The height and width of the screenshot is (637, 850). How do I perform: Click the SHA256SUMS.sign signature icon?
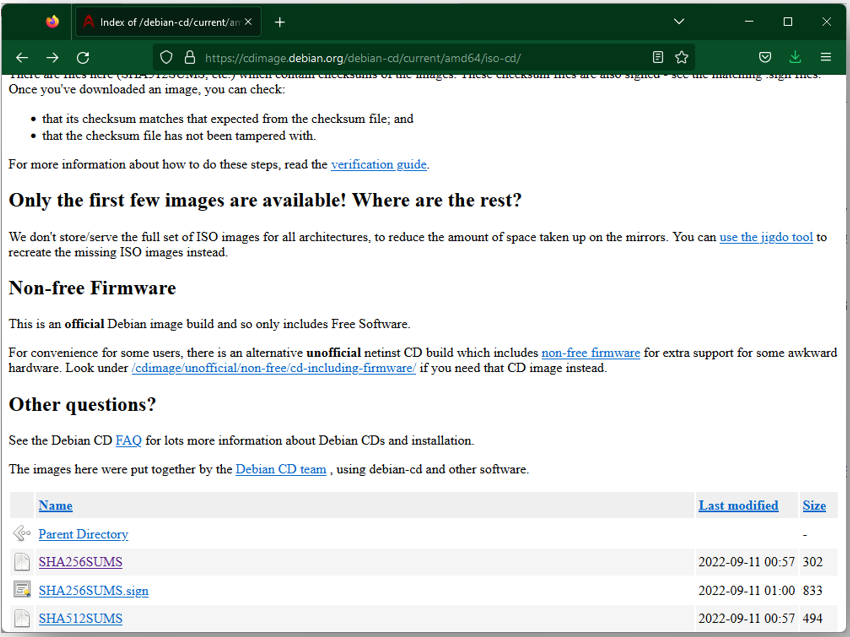[x=22, y=590]
